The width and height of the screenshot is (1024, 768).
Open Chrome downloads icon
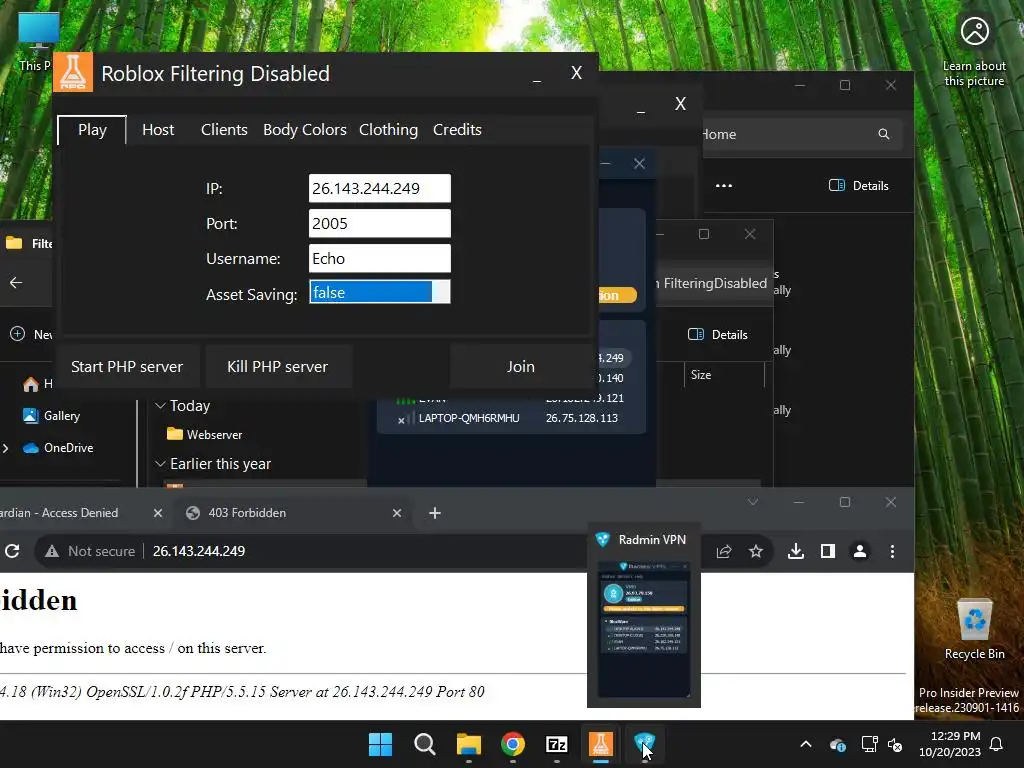(x=795, y=551)
